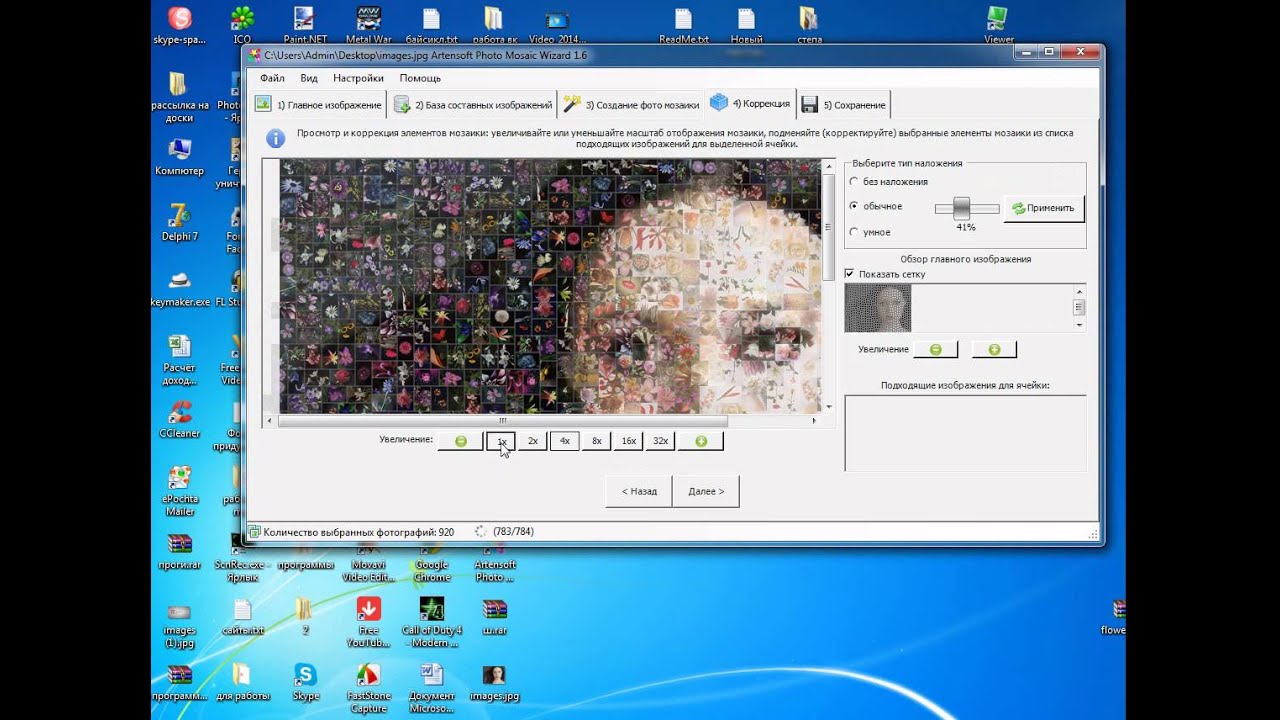Click the main image overview thumbnail

point(878,308)
